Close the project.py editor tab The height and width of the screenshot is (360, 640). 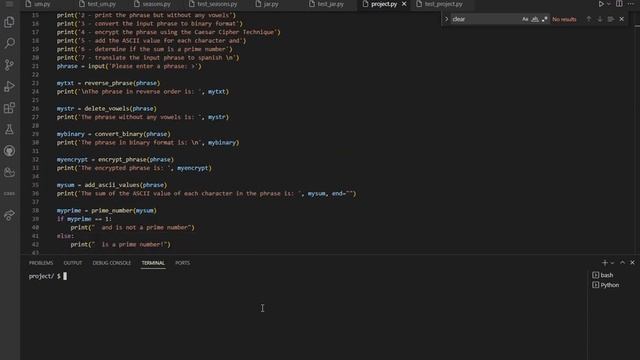404,4
